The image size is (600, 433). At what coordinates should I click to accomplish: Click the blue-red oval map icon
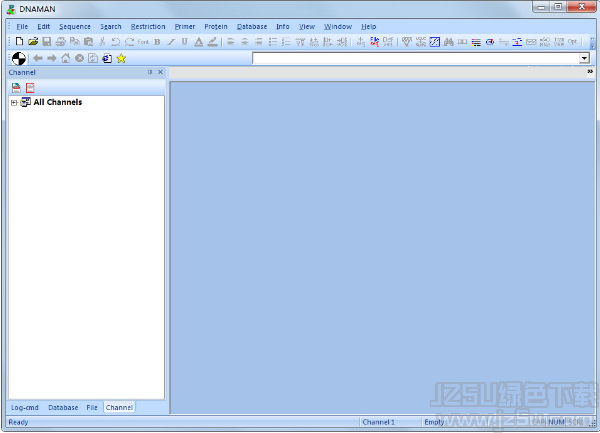point(490,42)
